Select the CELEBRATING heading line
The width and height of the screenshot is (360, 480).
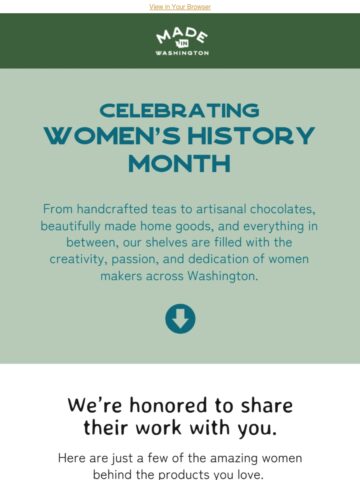[179, 111]
